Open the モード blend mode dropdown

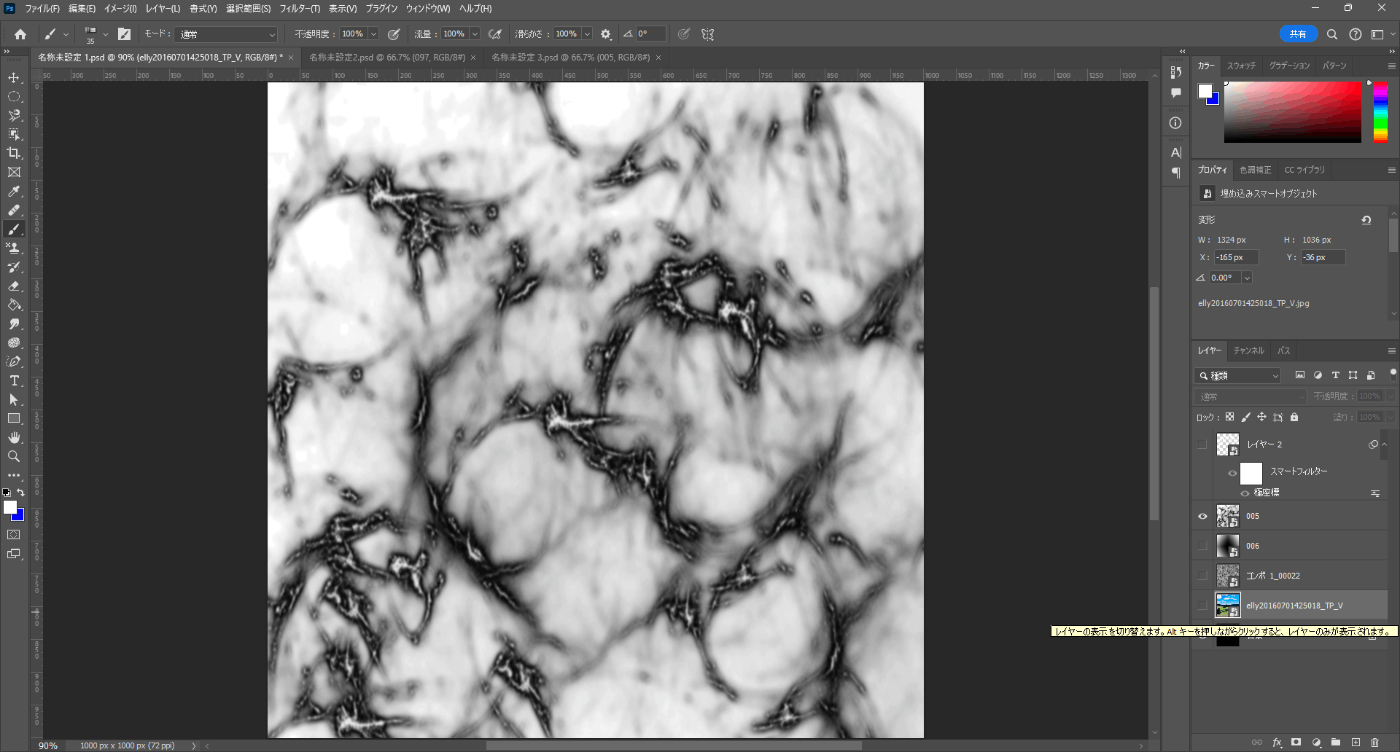click(x=226, y=34)
